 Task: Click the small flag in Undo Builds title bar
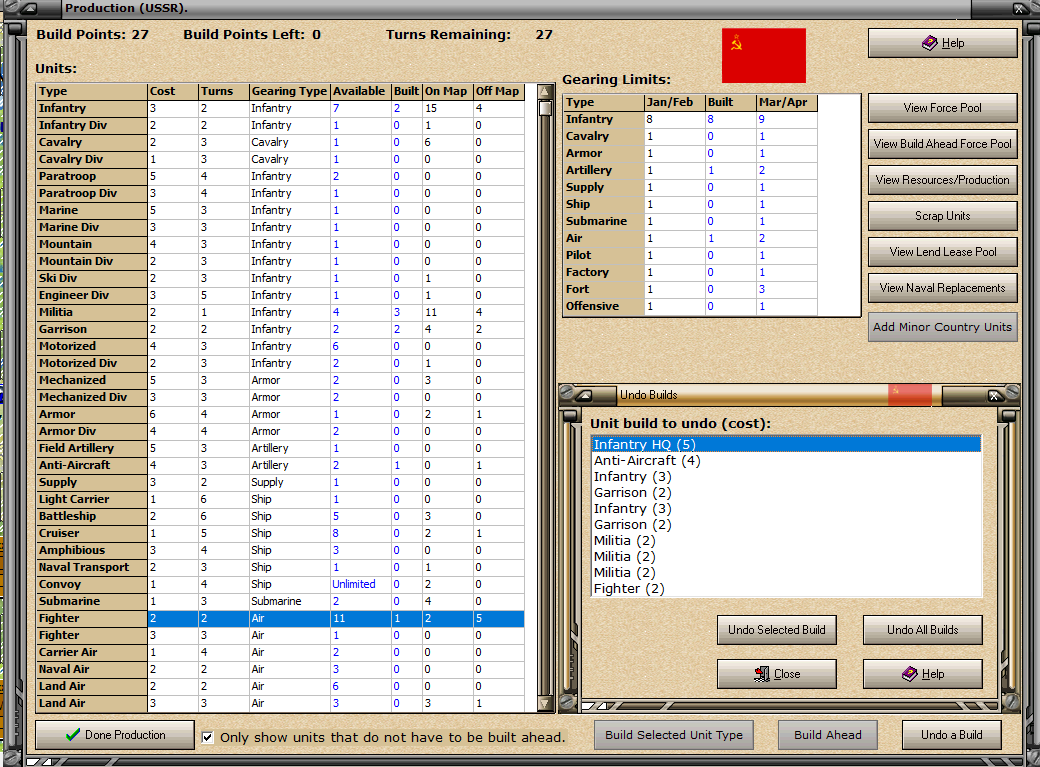909,395
